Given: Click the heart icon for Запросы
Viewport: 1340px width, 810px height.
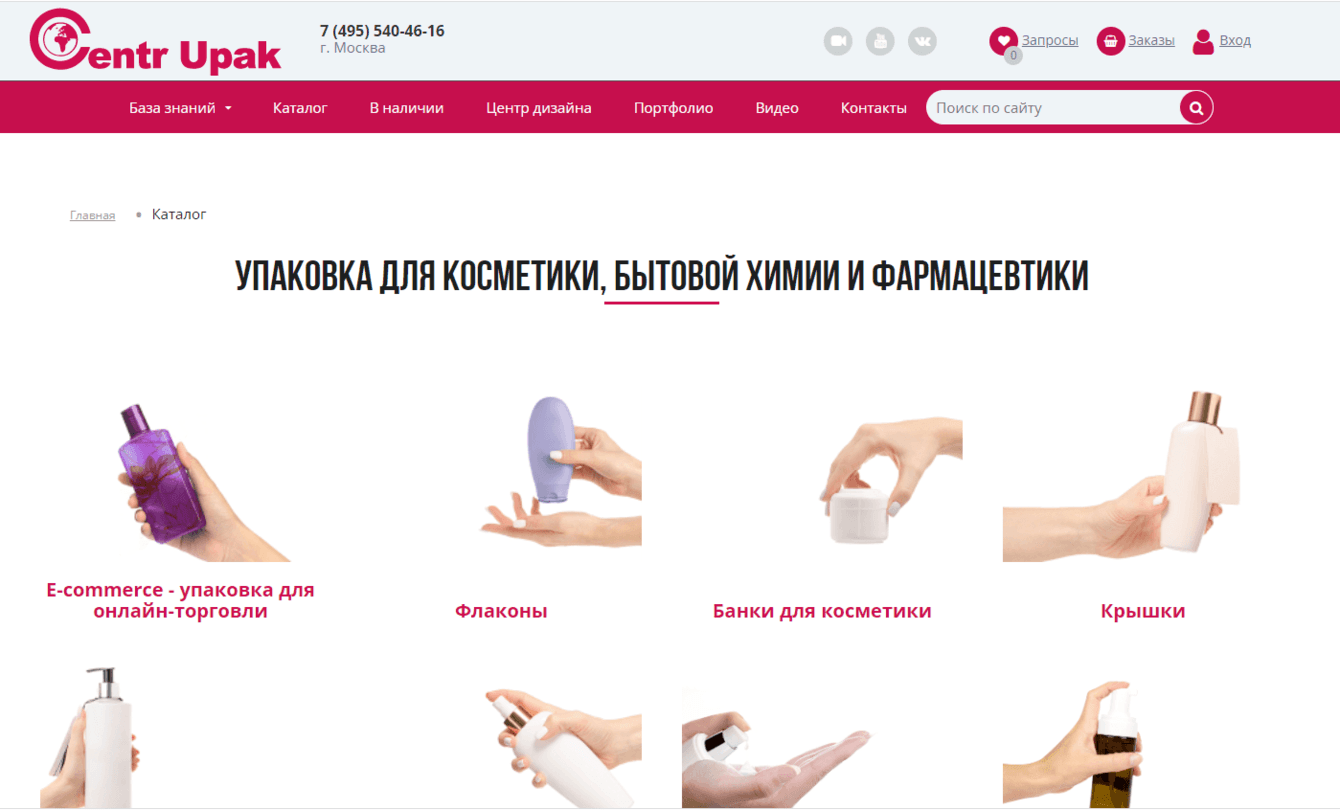Looking at the screenshot, I should pos(1003,41).
